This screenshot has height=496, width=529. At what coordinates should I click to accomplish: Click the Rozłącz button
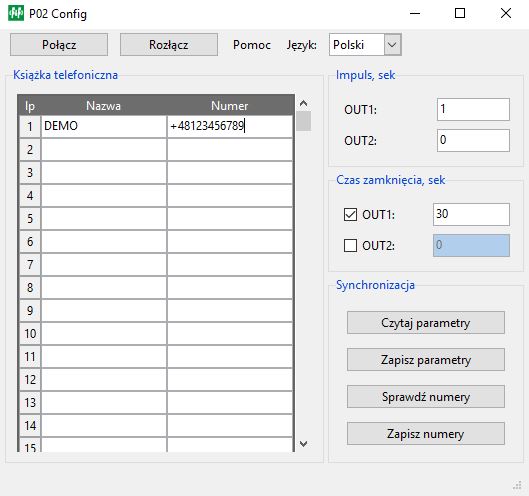coord(169,45)
